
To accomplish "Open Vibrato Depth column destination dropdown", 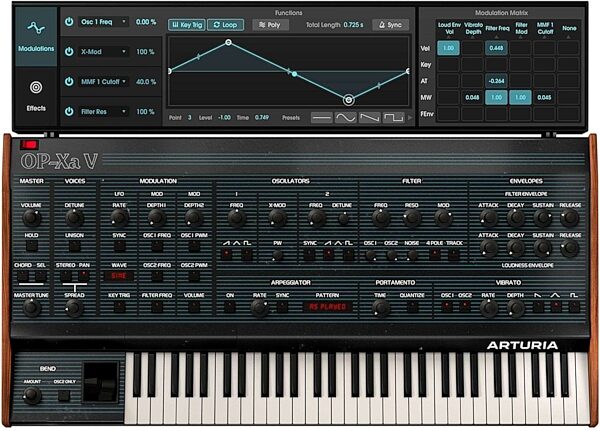I will click(x=473, y=30).
